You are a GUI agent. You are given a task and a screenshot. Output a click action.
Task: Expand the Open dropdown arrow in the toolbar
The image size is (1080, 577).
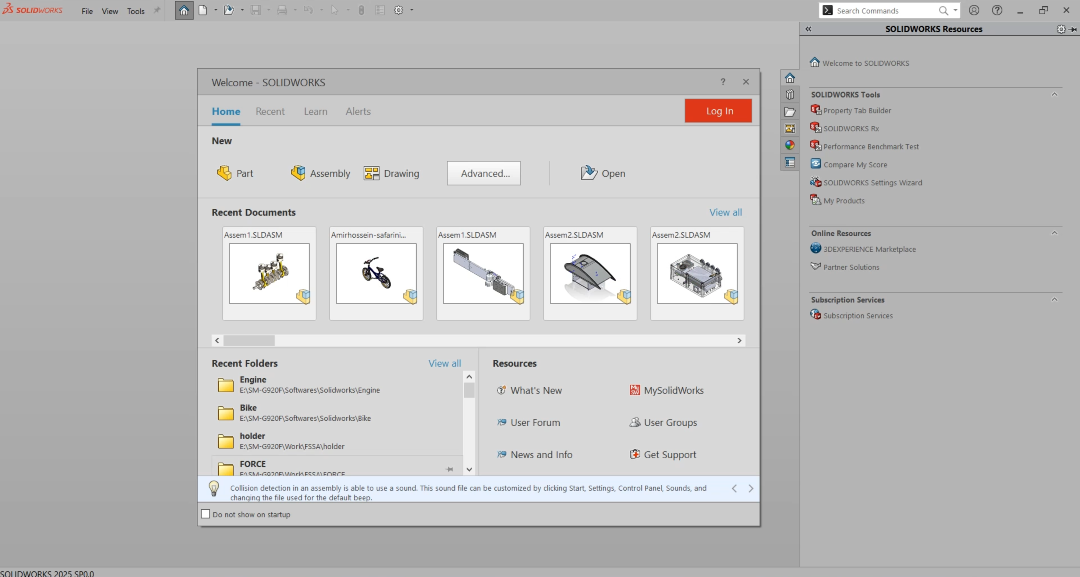[x=242, y=10]
